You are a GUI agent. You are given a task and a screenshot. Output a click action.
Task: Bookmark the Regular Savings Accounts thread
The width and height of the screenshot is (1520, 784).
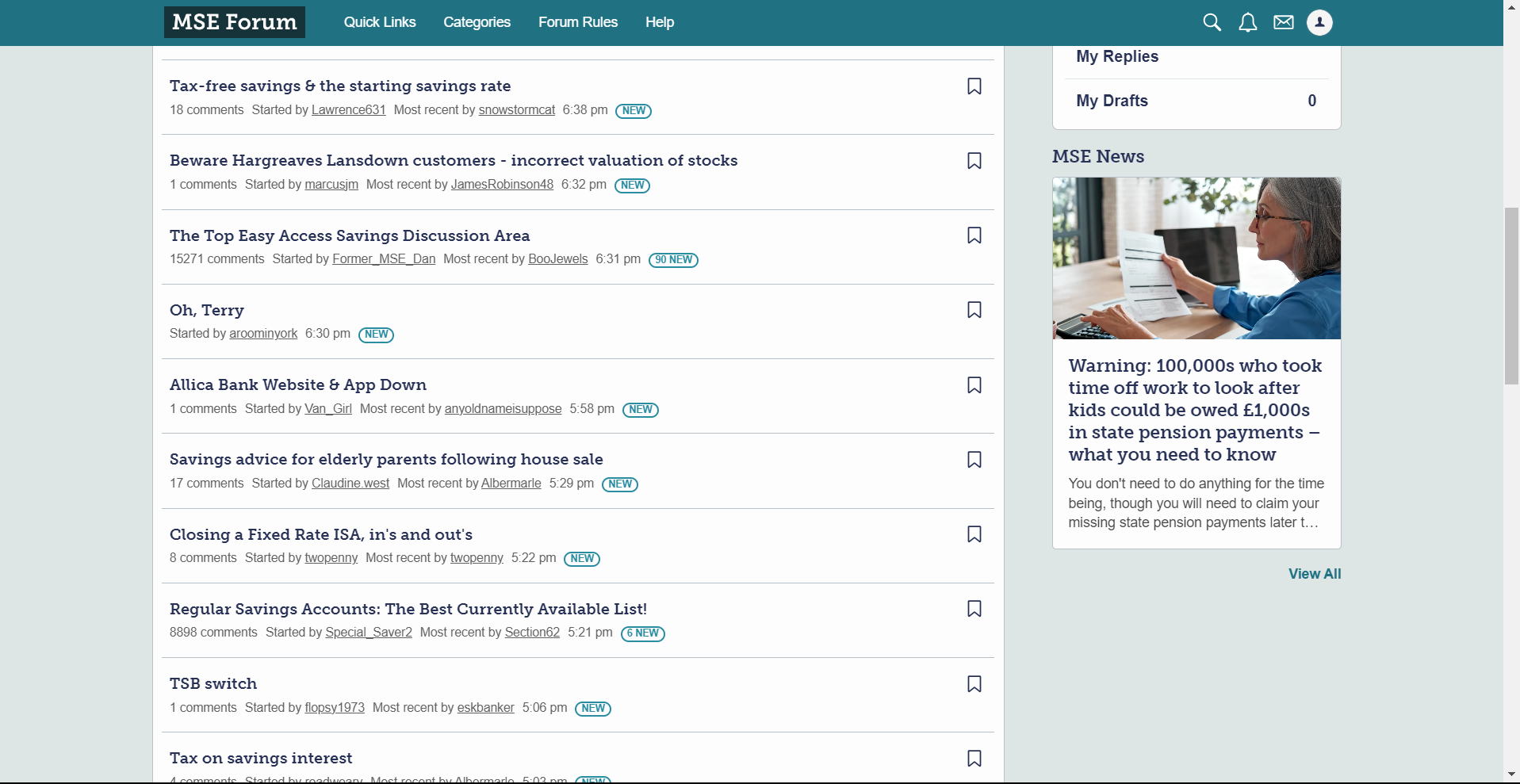[x=974, y=609]
